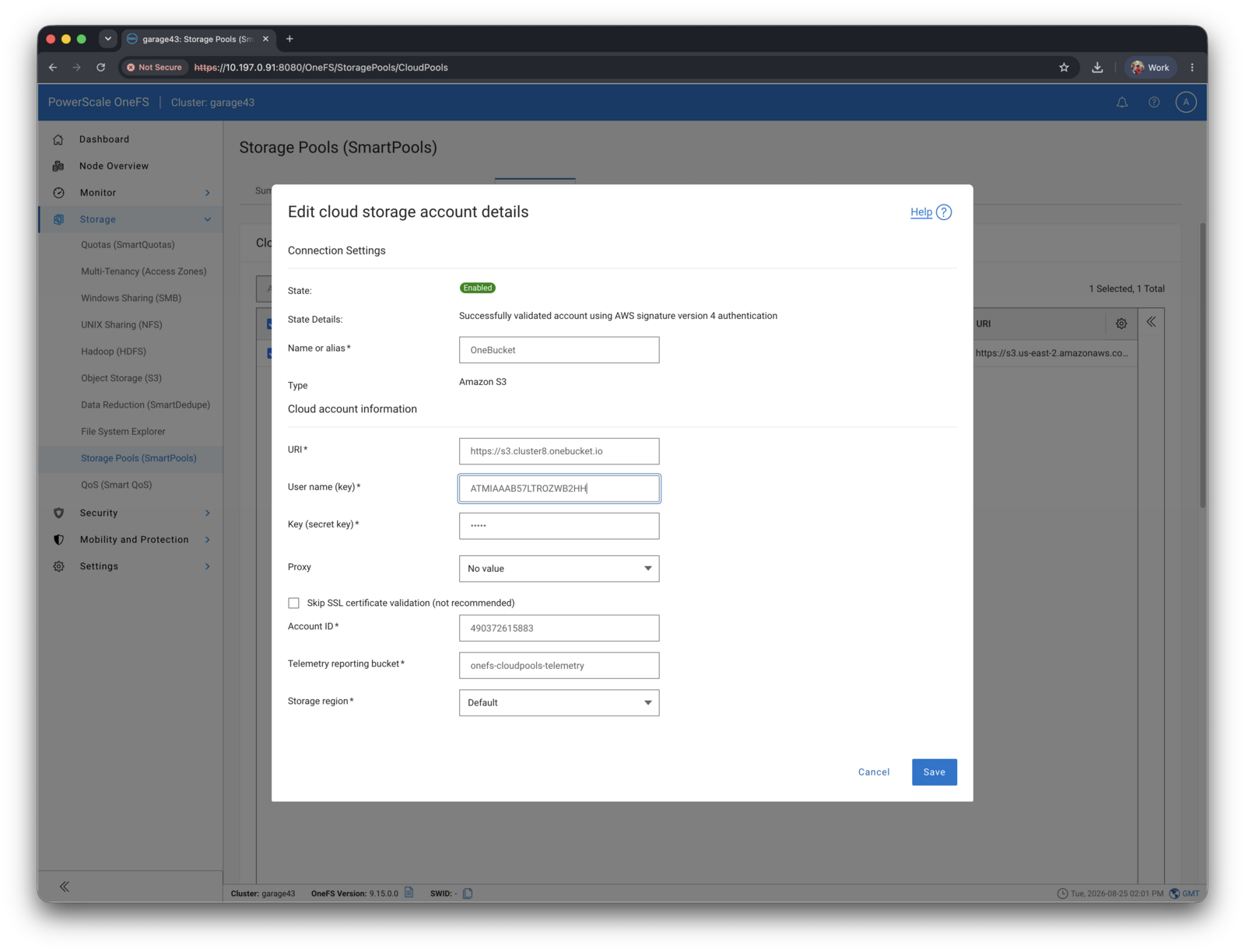The height and width of the screenshot is (952, 1245).
Task: Open Chrome three-dot menu
Action: tap(1192, 68)
